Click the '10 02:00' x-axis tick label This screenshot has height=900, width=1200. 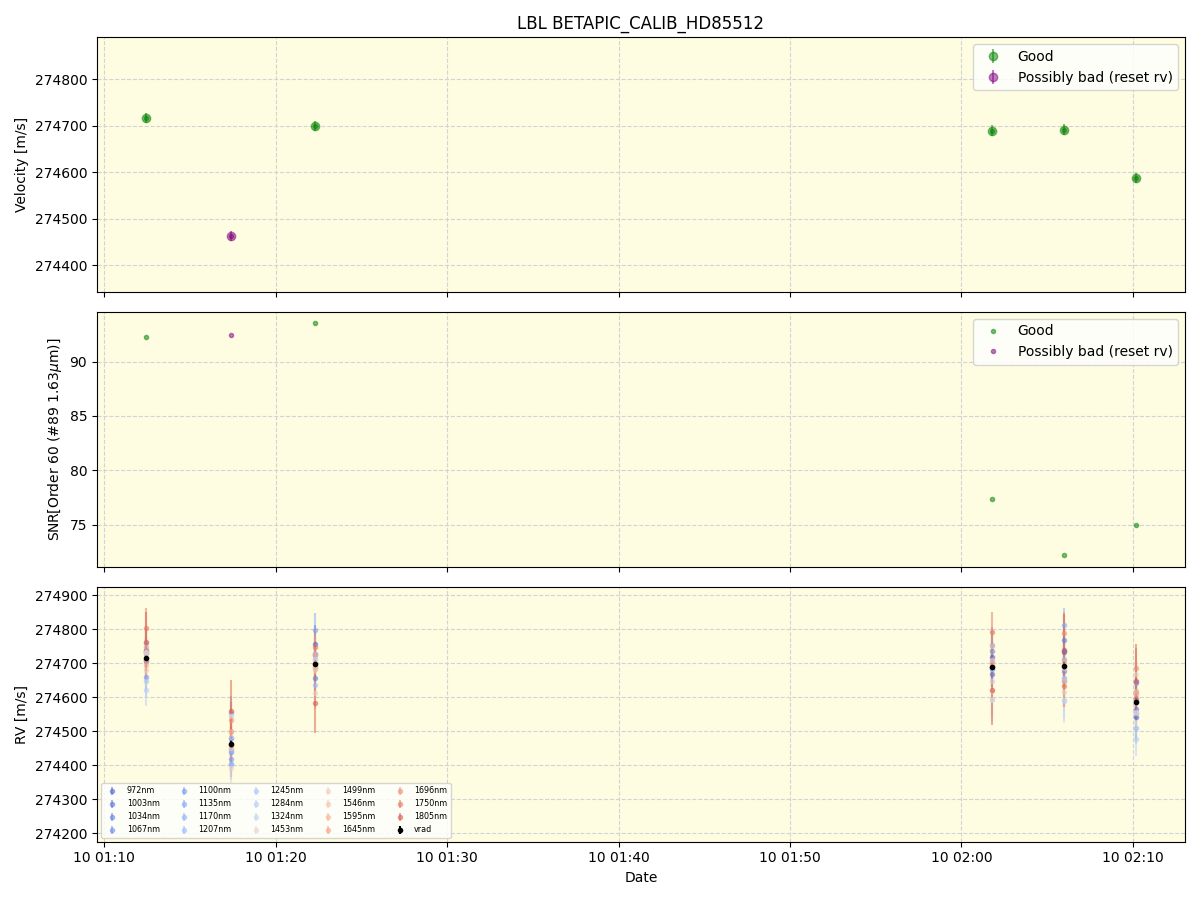pos(962,856)
